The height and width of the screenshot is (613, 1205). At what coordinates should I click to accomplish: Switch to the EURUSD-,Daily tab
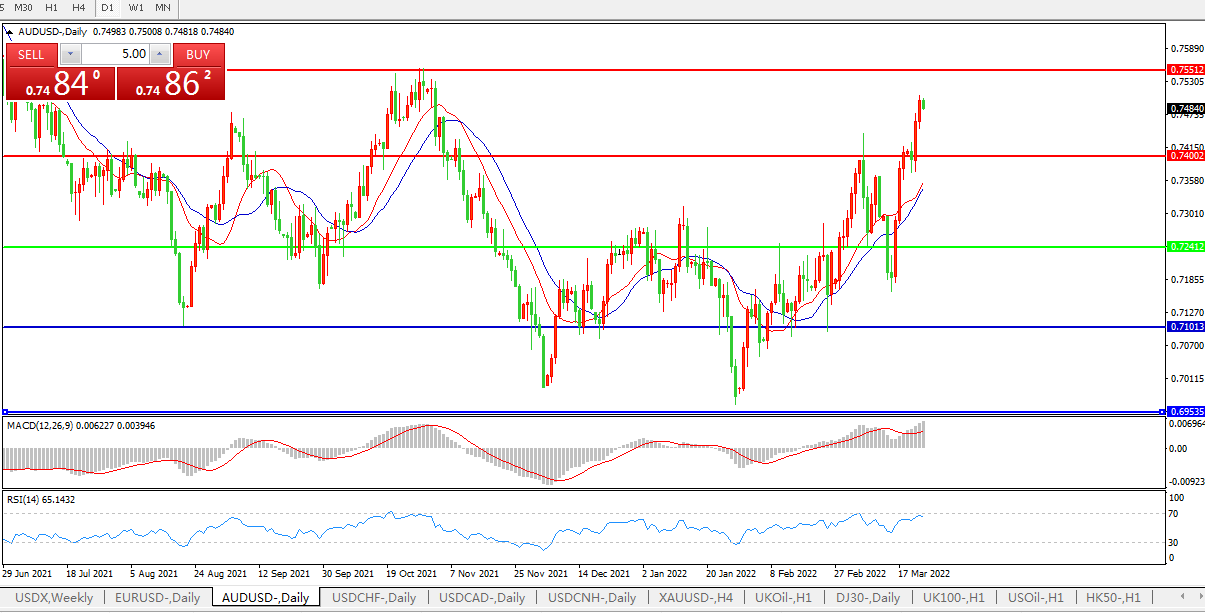click(157, 598)
